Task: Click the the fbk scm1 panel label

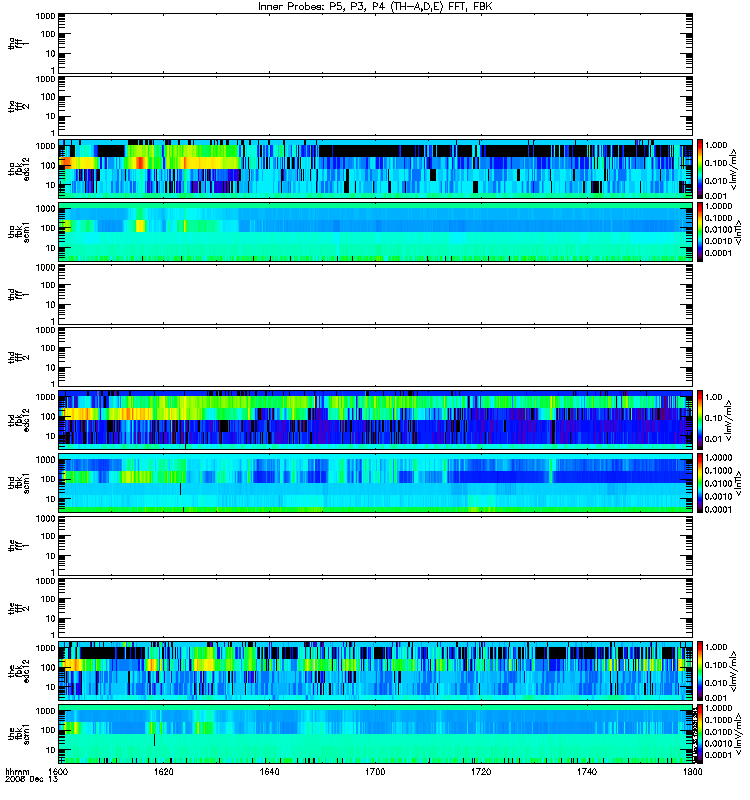Action: 19,734
